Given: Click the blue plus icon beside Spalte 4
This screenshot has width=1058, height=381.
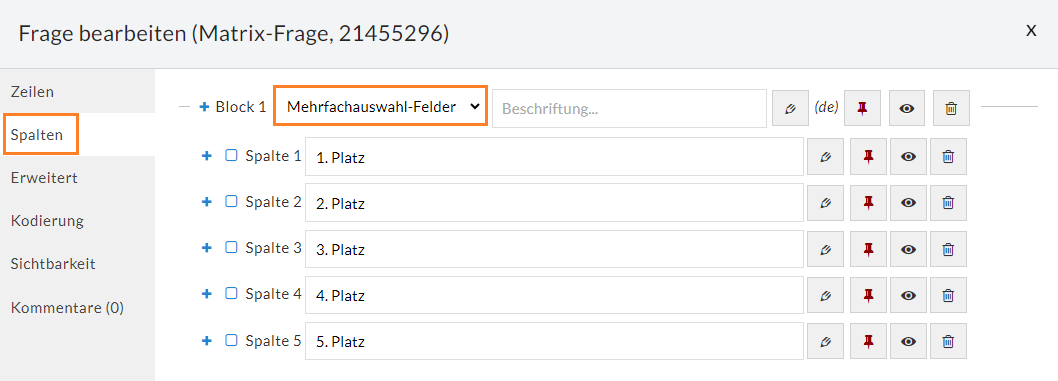Looking at the screenshot, I should coord(207,294).
